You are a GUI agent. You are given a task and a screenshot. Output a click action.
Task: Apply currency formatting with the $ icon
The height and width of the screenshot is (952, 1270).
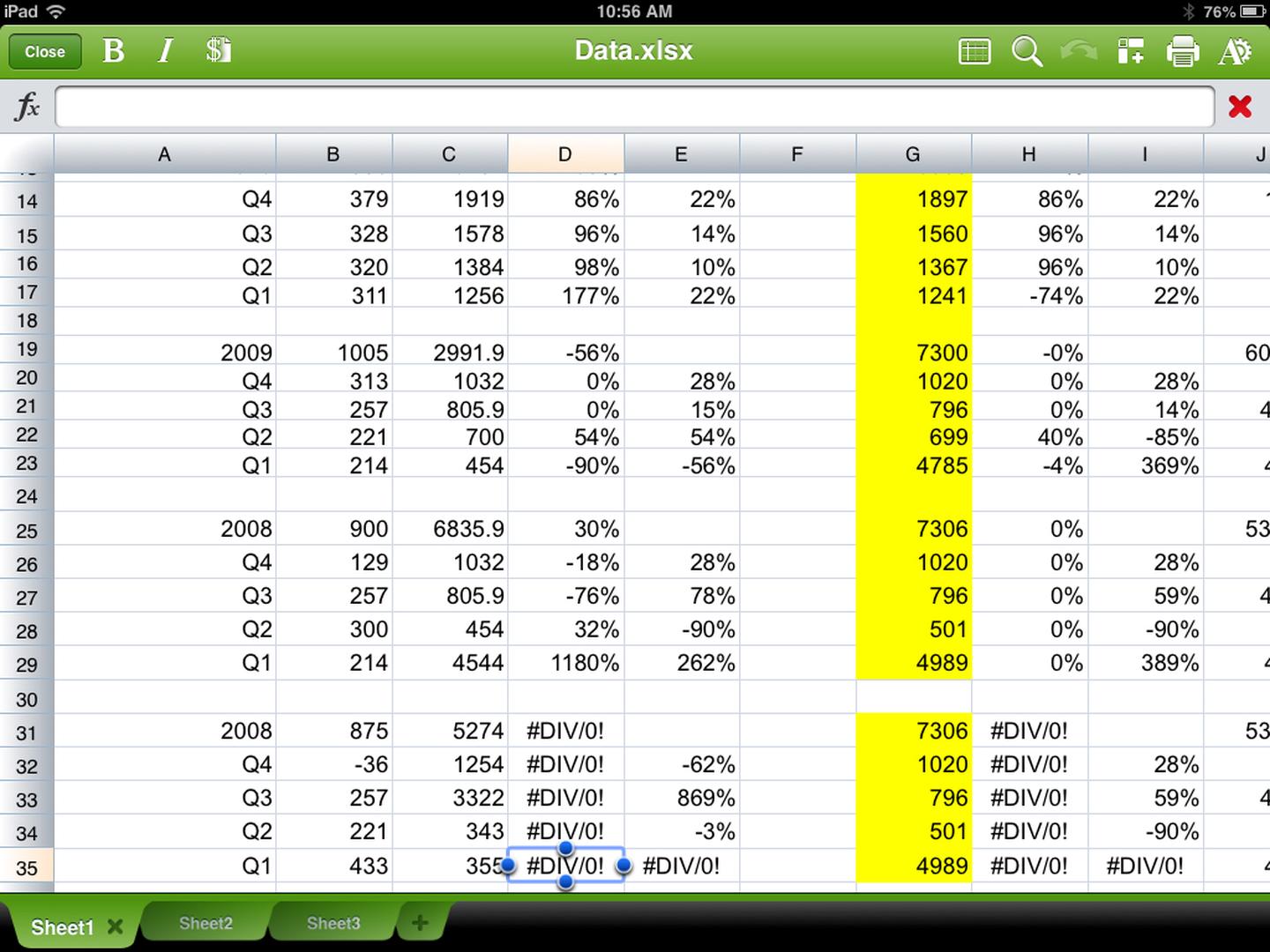(218, 50)
